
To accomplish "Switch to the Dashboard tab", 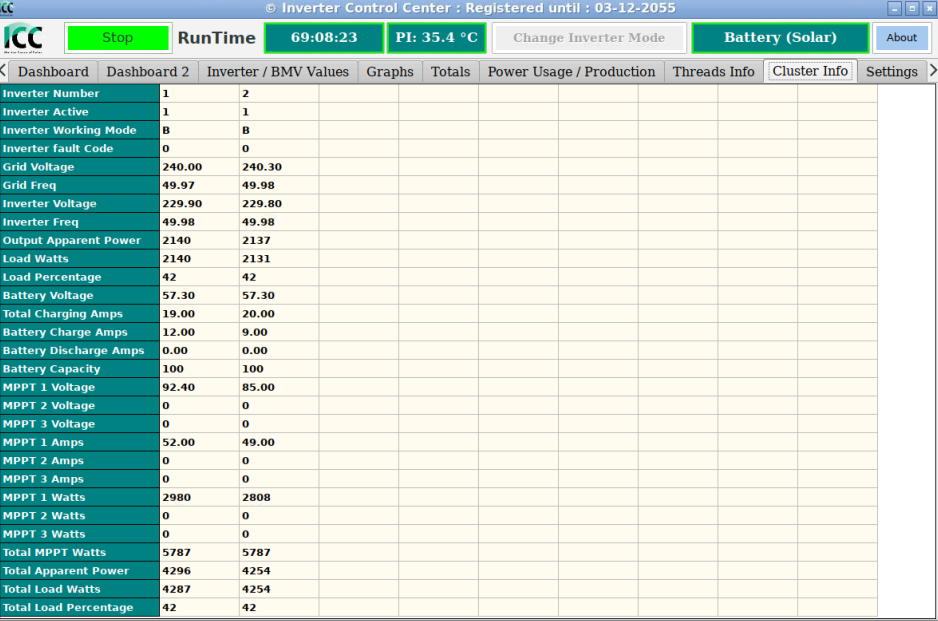I will [x=53, y=72].
